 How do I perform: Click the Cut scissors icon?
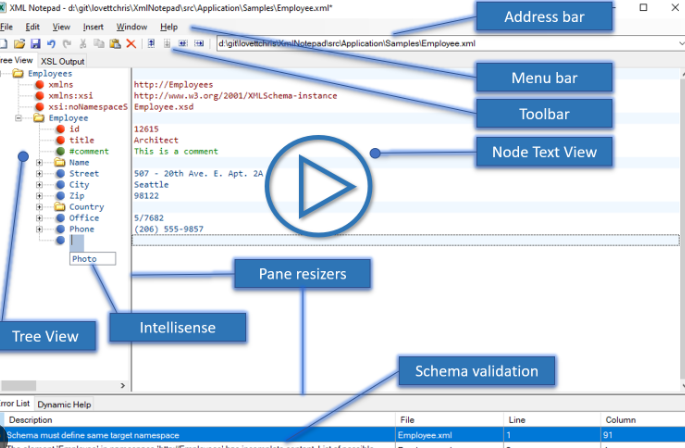point(83,44)
